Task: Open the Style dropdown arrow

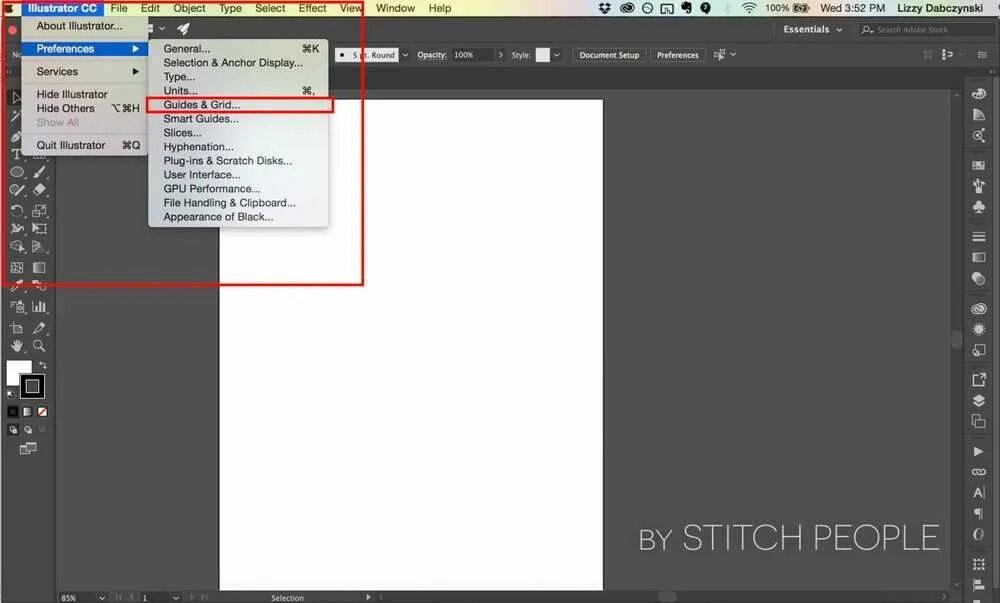Action: click(x=557, y=55)
